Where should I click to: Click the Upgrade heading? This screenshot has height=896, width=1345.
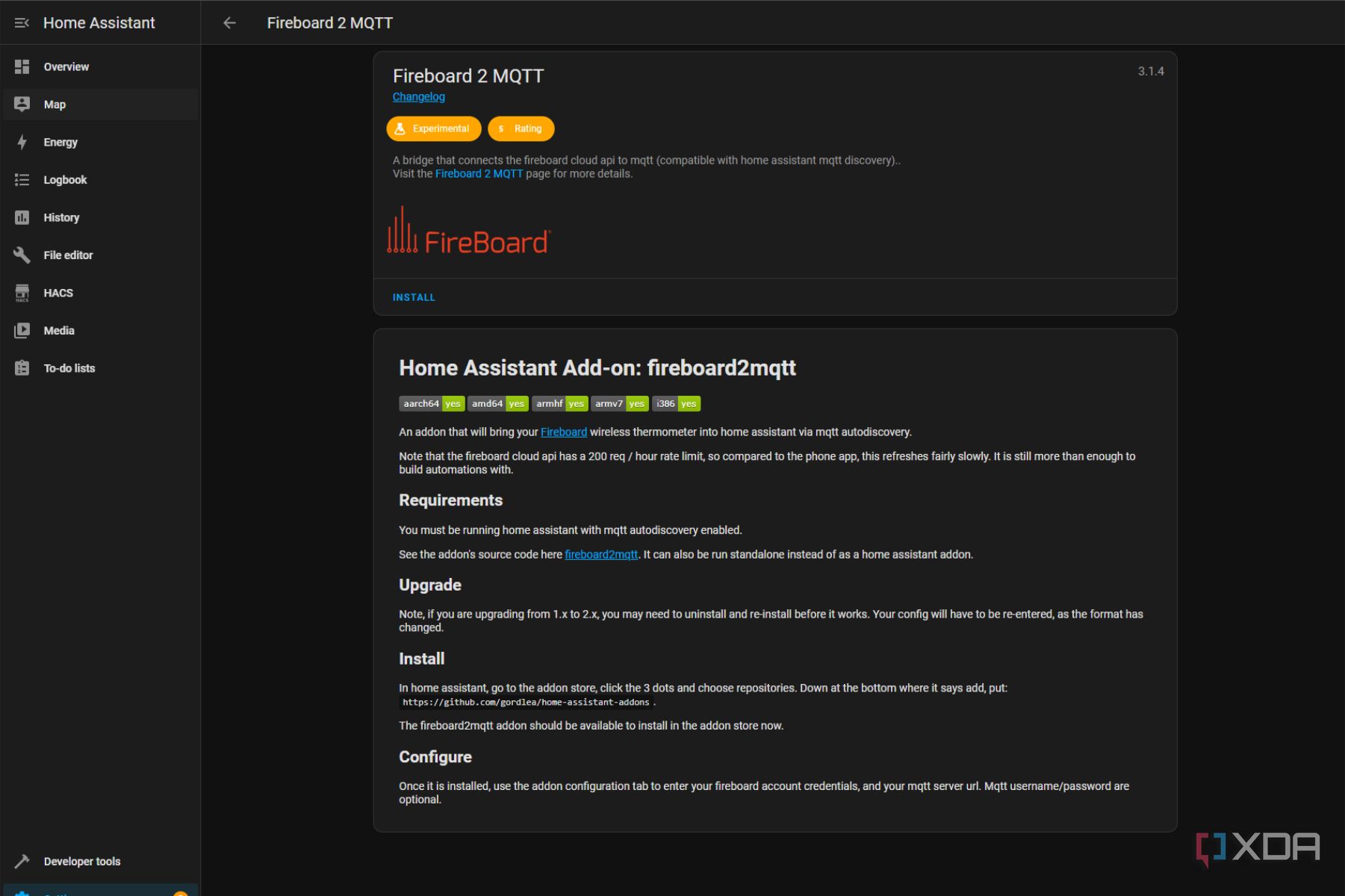pyautogui.click(x=430, y=585)
